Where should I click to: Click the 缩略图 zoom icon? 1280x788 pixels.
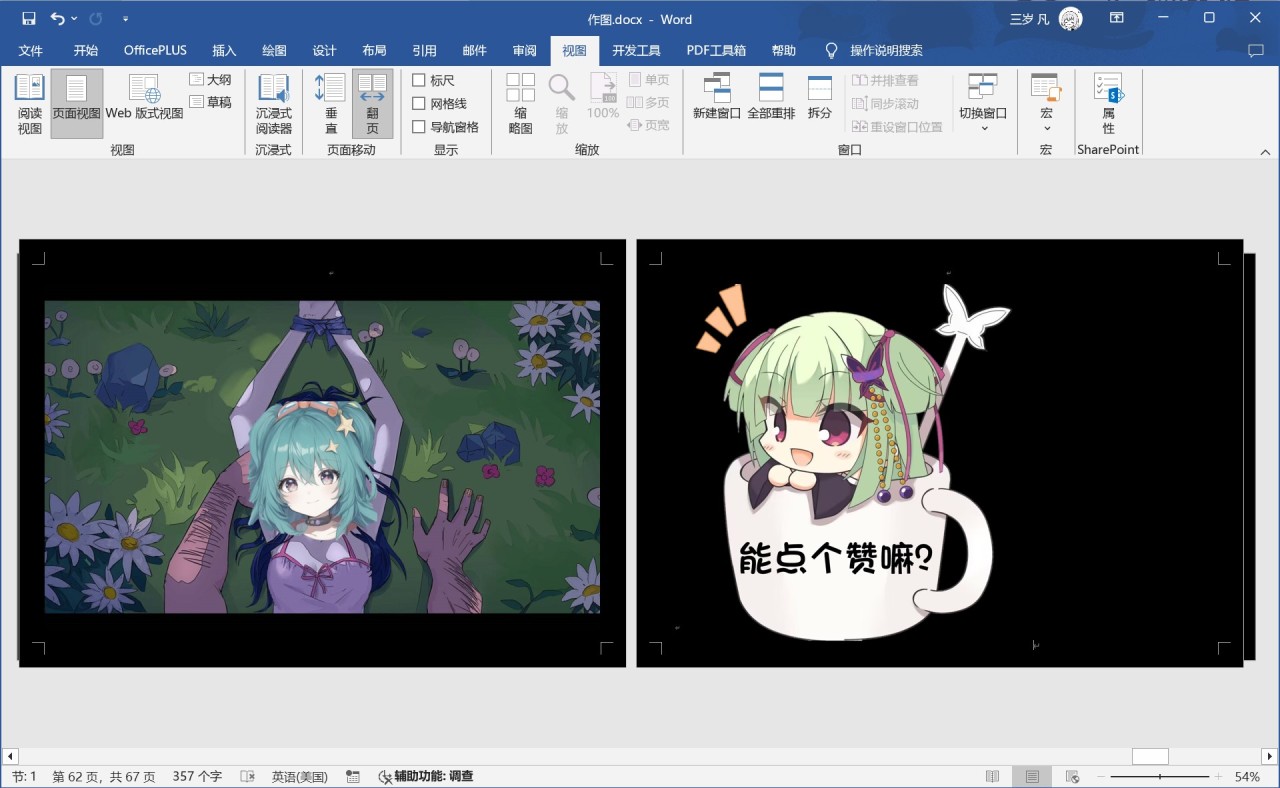[x=520, y=100]
